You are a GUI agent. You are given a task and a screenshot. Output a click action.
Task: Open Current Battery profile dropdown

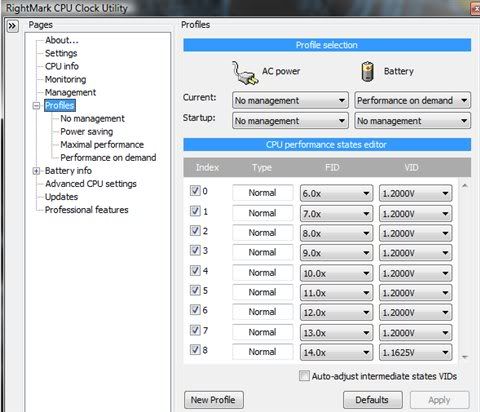(413, 100)
